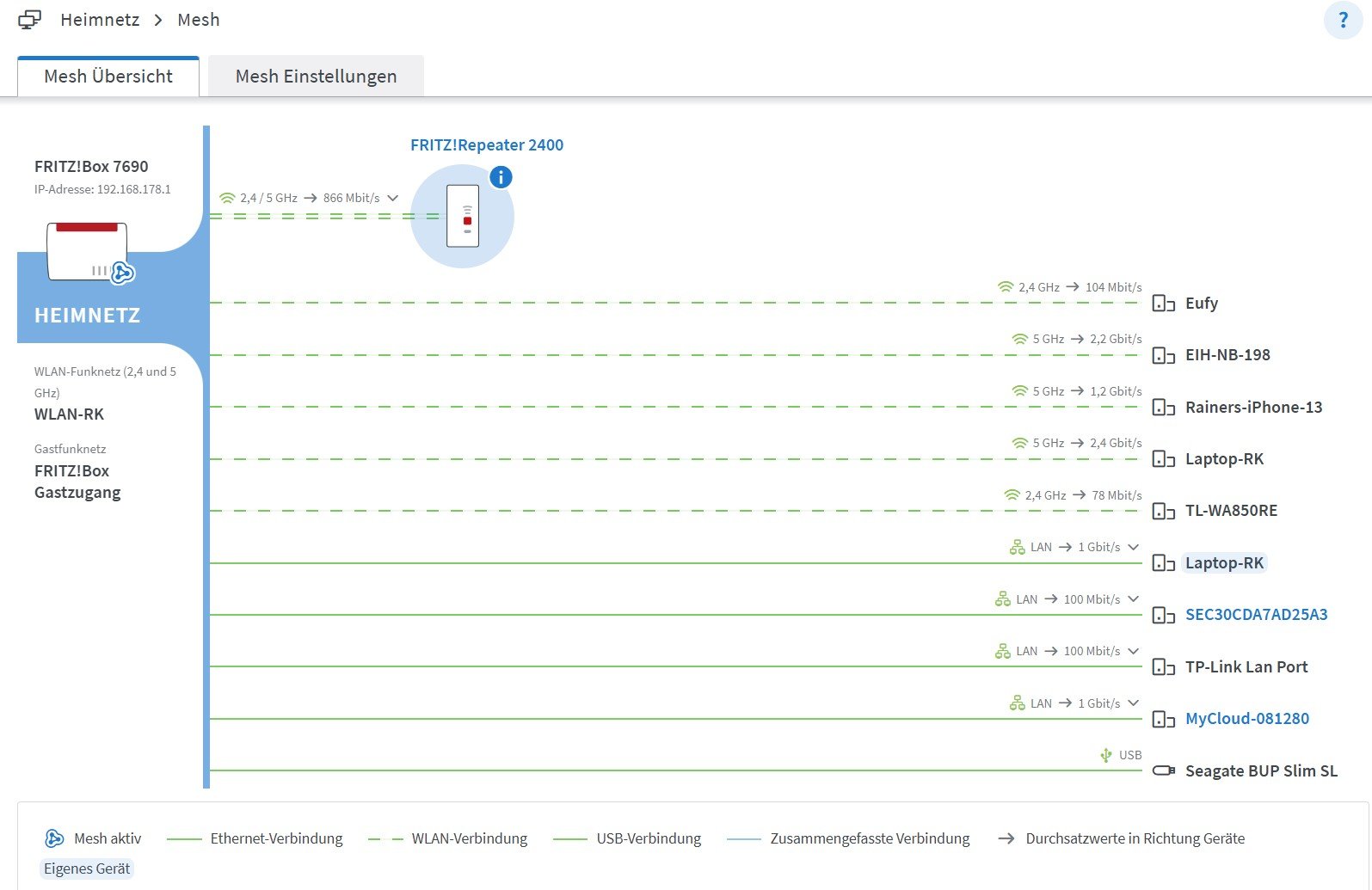The image size is (1372, 890).
Task: Click Mesh in the breadcrumb
Action: coord(199,20)
